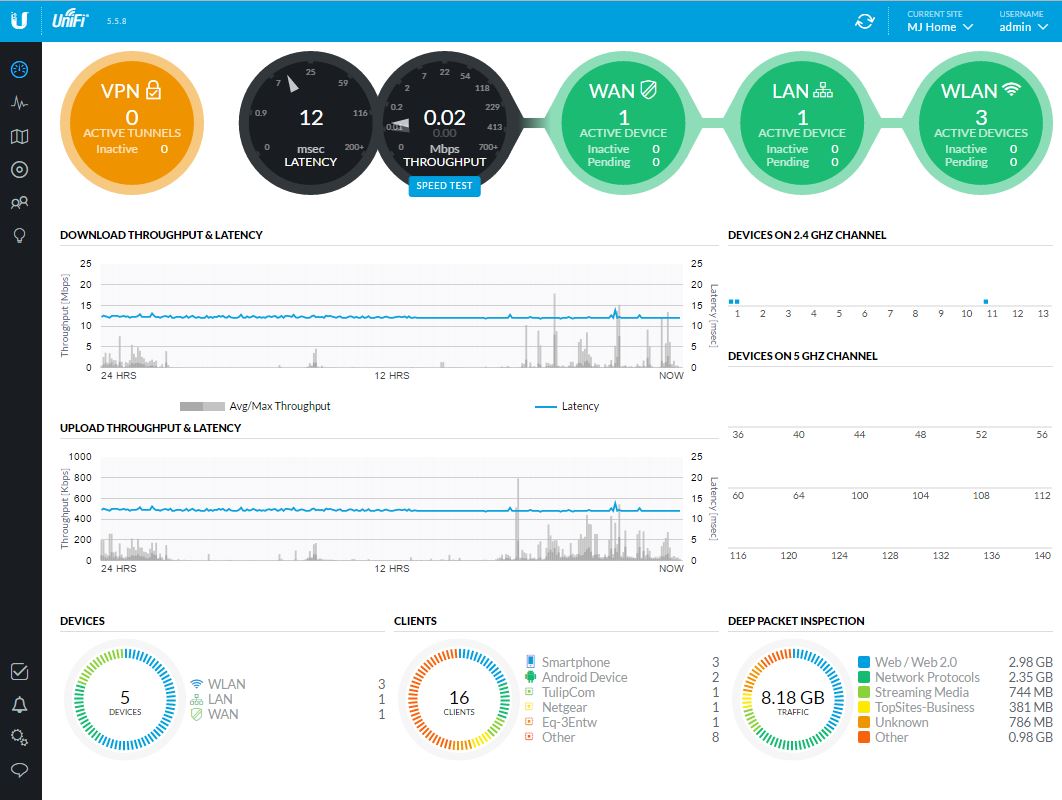Open the WAN active device widget
Image resolution: width=1062 pixels, height=800 pixels.
(623, 123)
